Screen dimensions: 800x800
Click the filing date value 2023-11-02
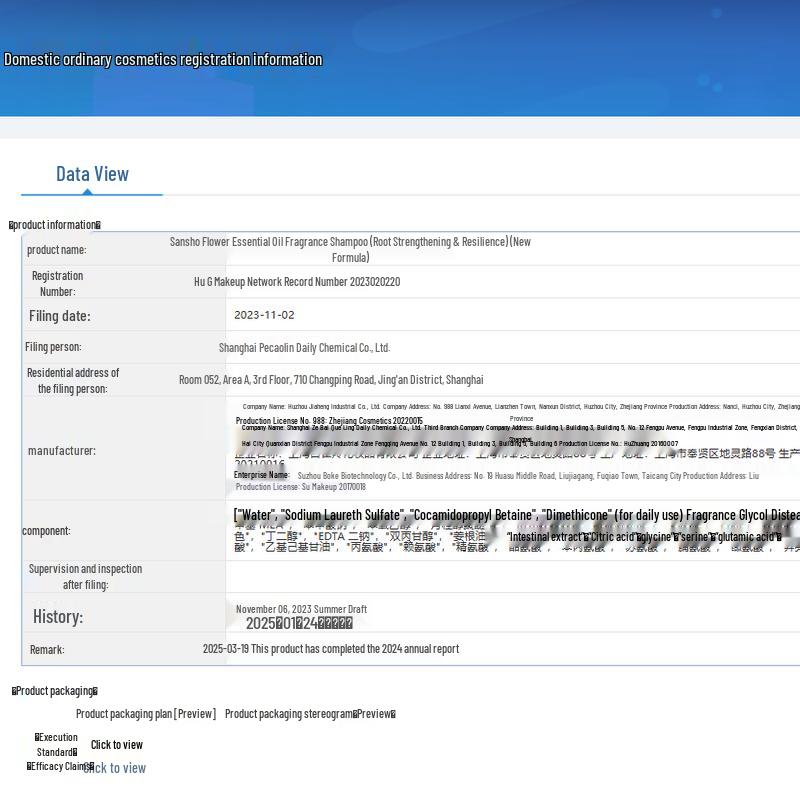[264, 315]
